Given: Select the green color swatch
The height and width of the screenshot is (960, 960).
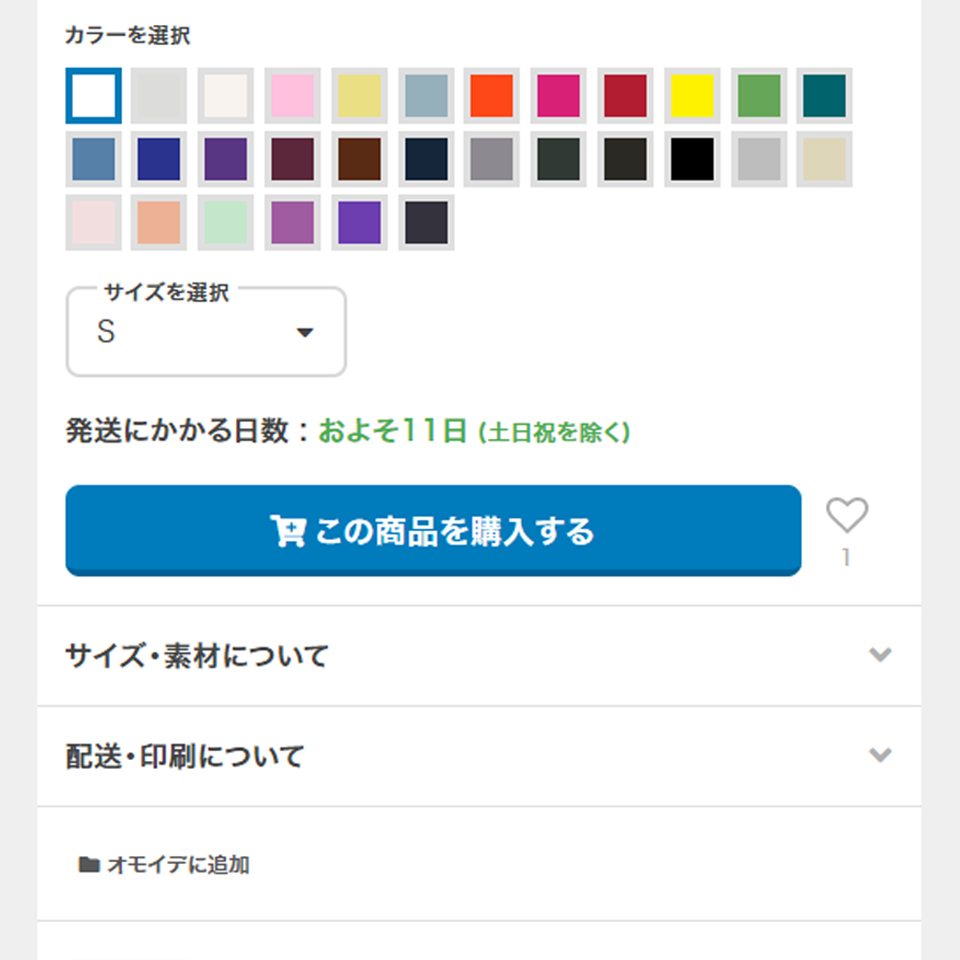Looking at the screenshot, I should (x=758, y=96).
